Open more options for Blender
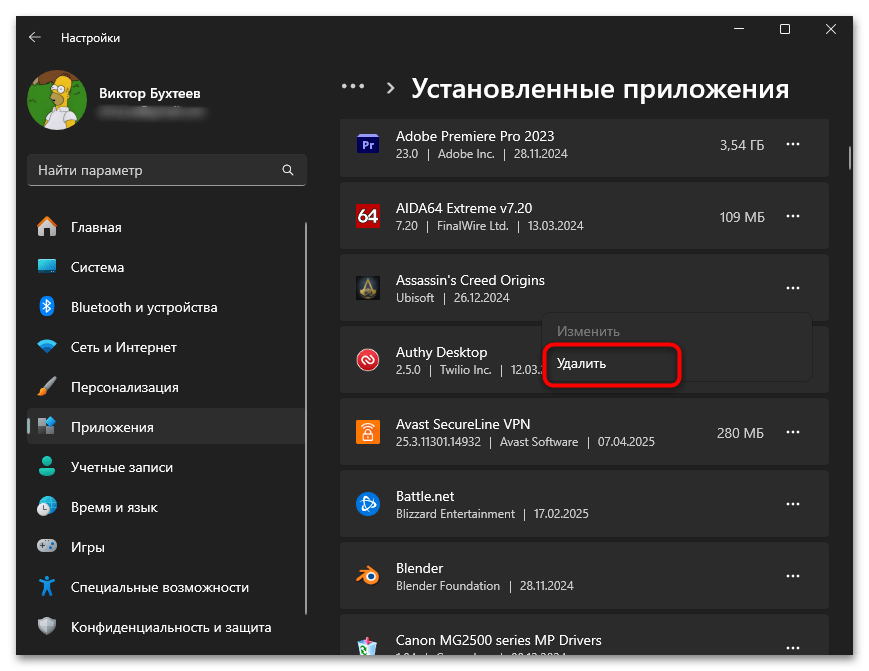 tap(793, 576)
